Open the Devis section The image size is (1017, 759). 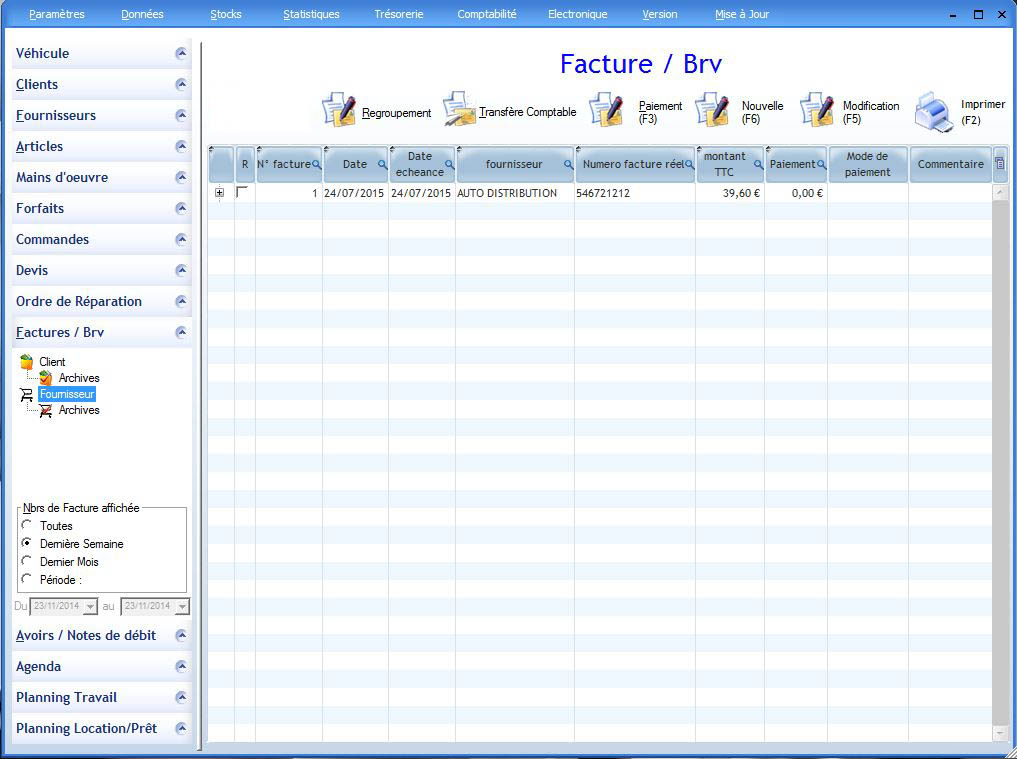pos(102,271)
